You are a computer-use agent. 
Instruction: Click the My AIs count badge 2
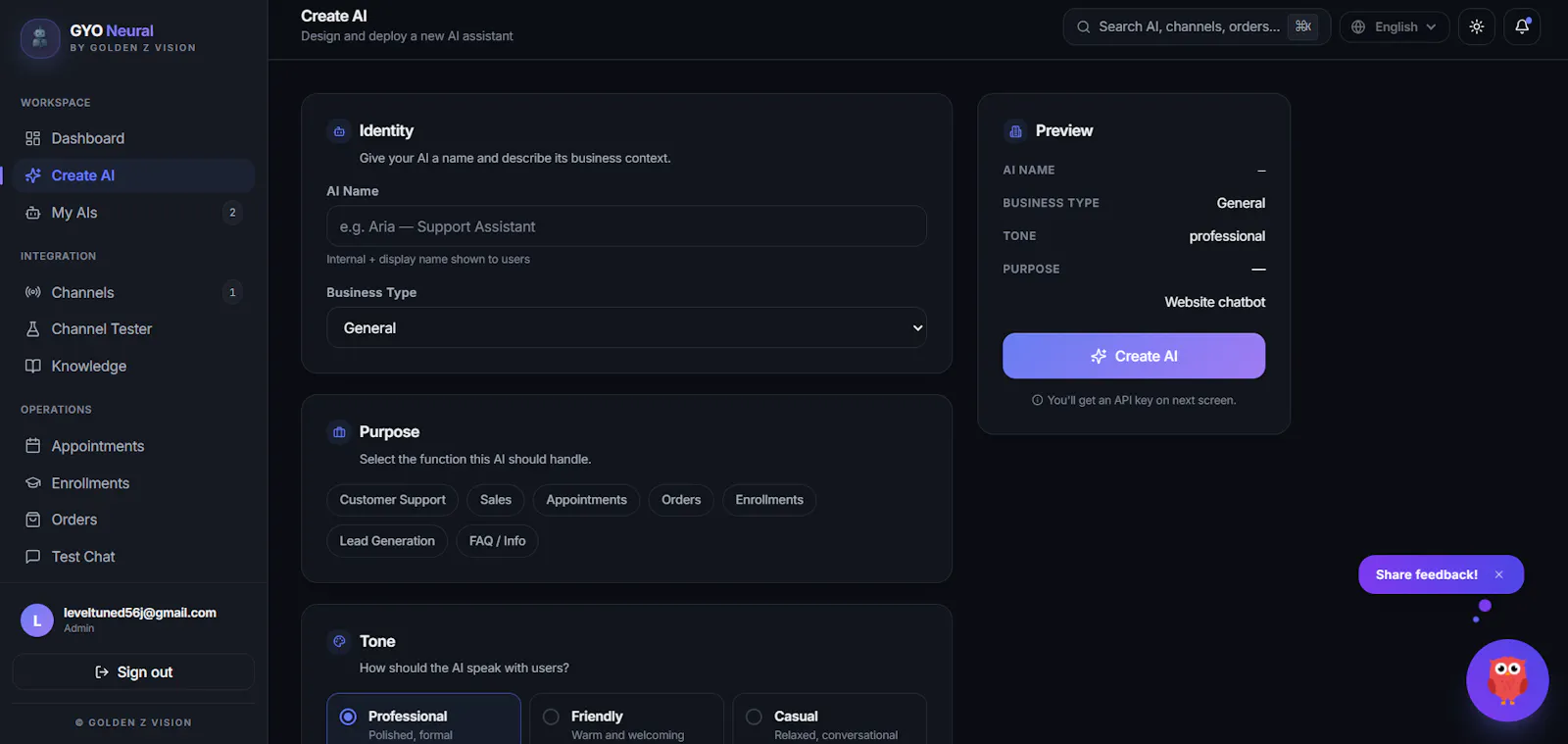[x=232, y=213]
